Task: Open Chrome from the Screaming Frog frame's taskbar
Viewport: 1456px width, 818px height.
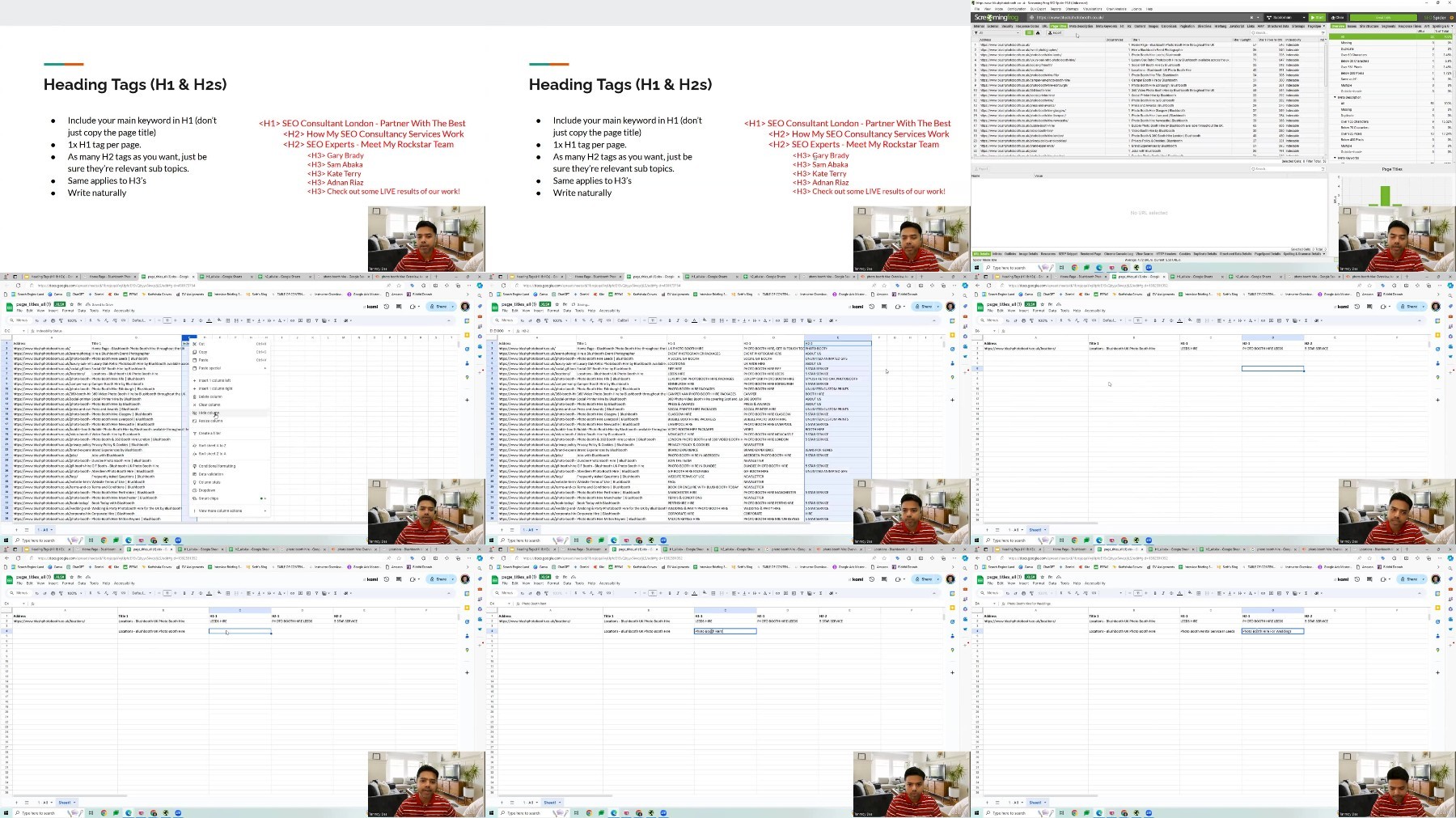Action: tap(1074, 268)
